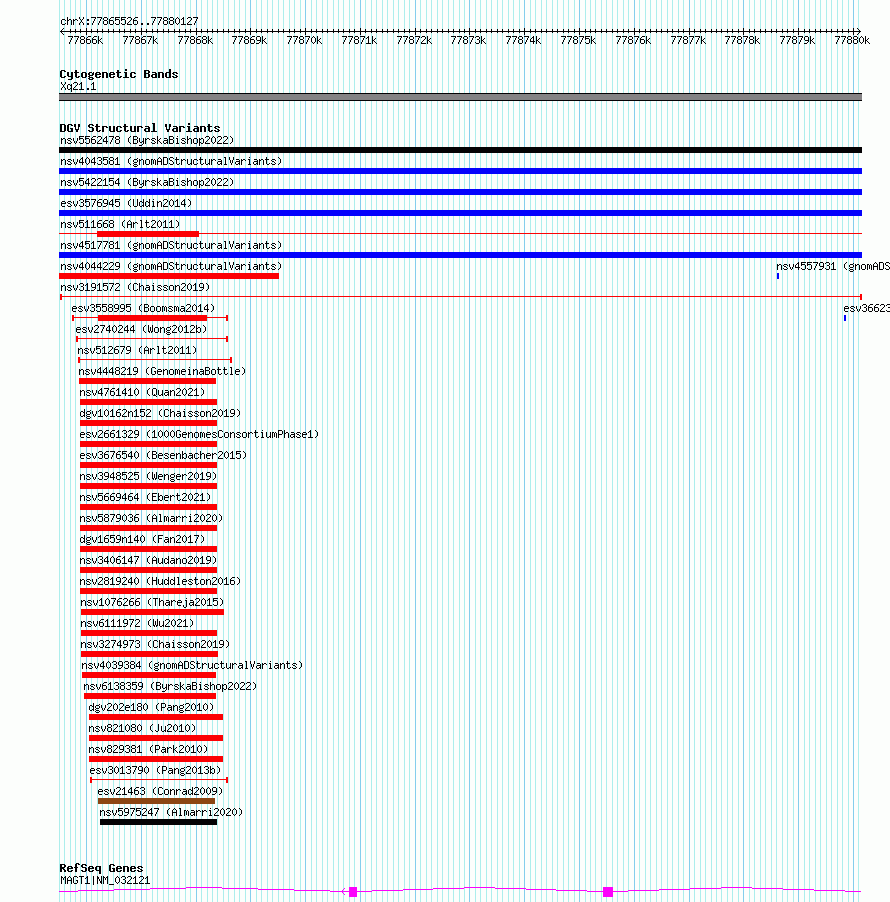Open the nsv5669464 (Ebert2021) label

145,497
